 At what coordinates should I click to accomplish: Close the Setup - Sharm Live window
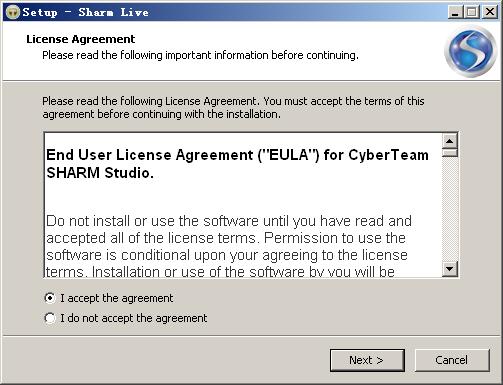(x=490, y=12)
